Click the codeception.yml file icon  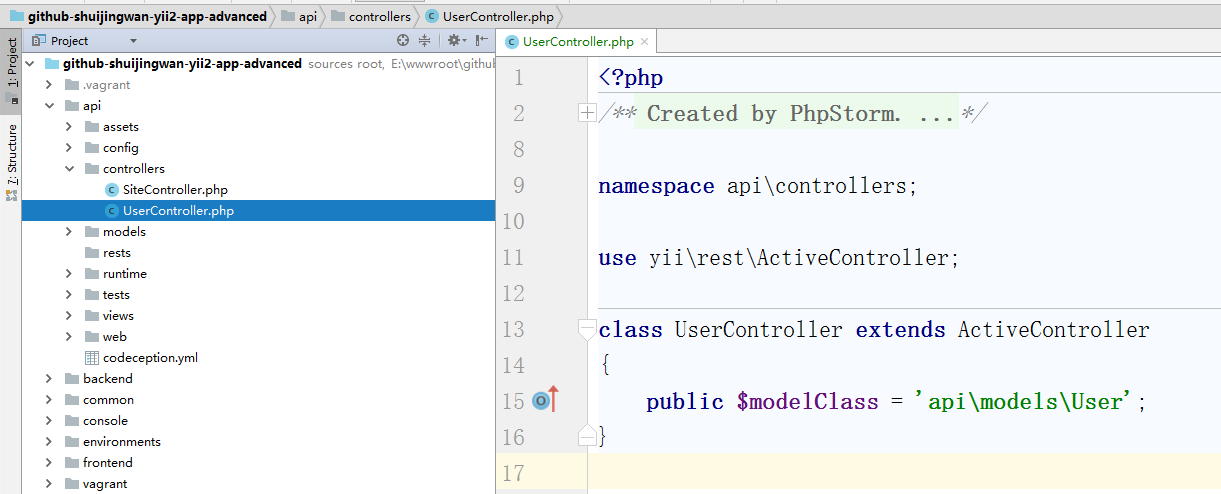pos(92,358)
